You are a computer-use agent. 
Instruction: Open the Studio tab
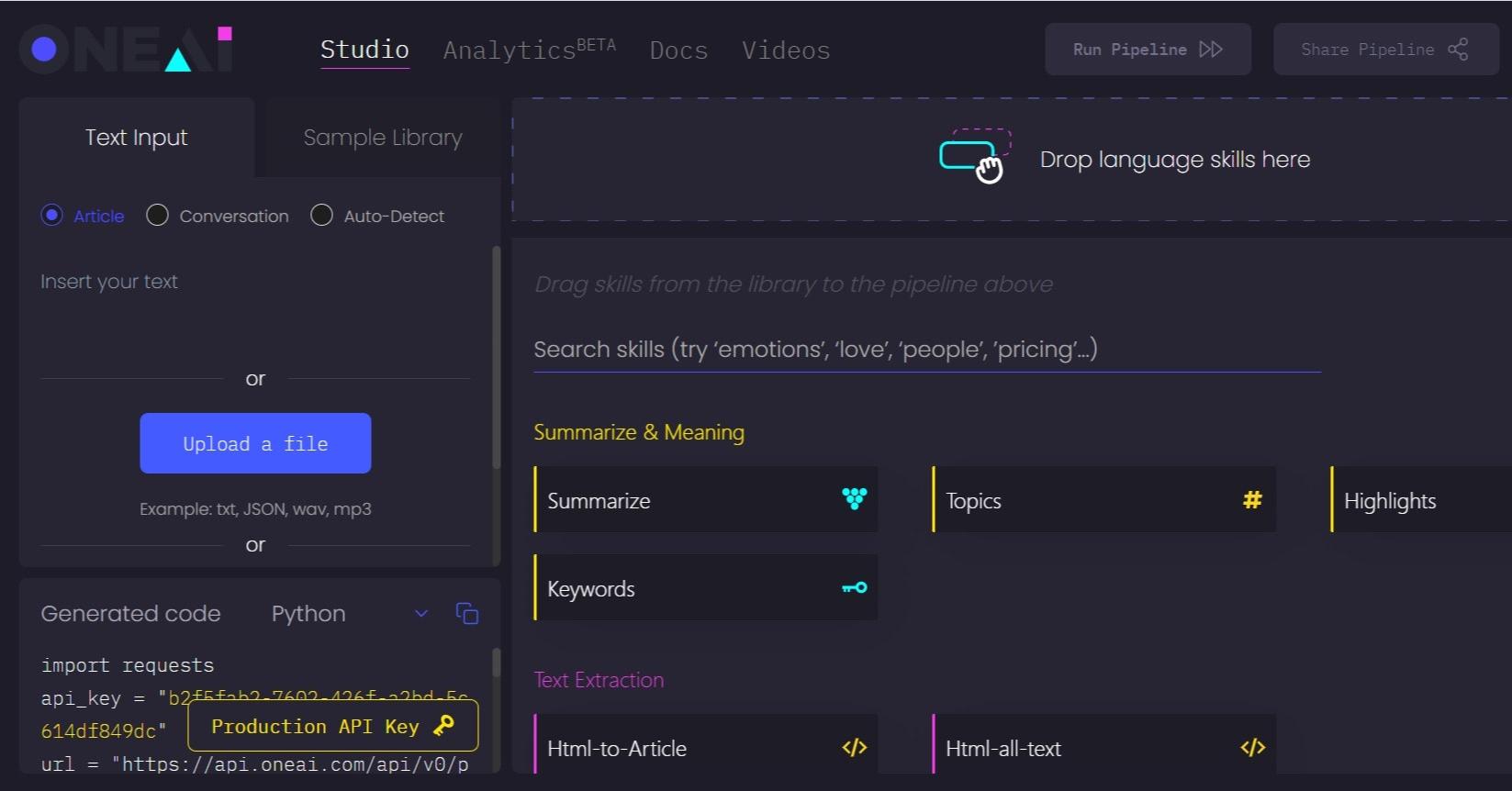point(364,50)
